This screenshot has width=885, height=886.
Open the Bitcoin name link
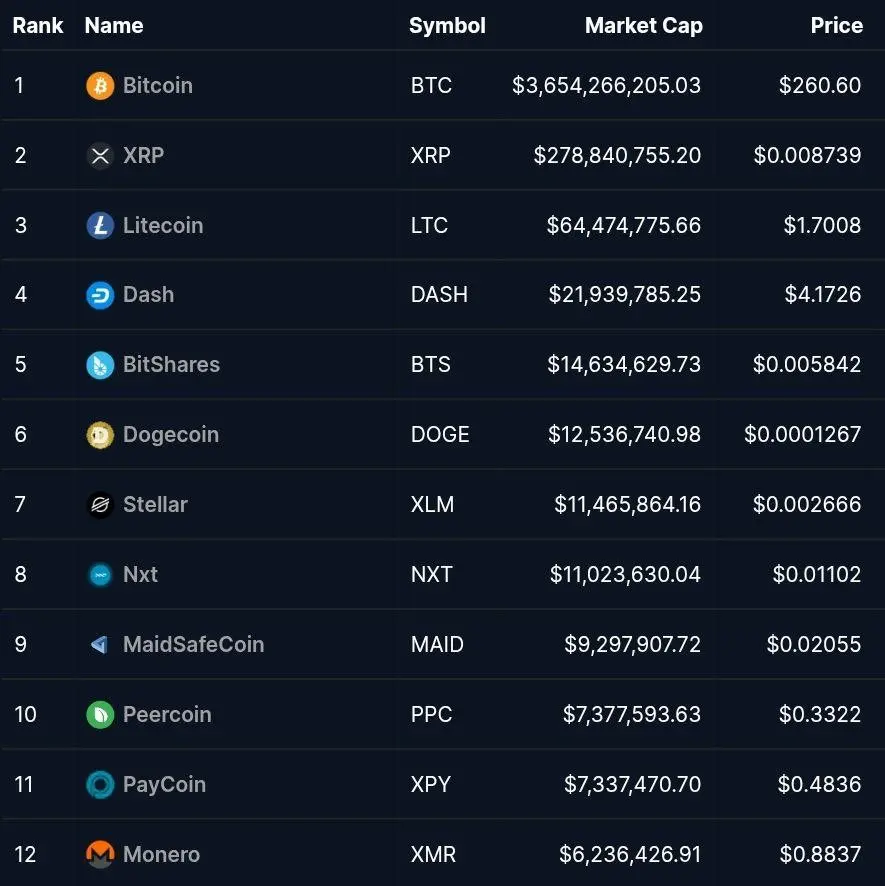(x=158, y=86)
